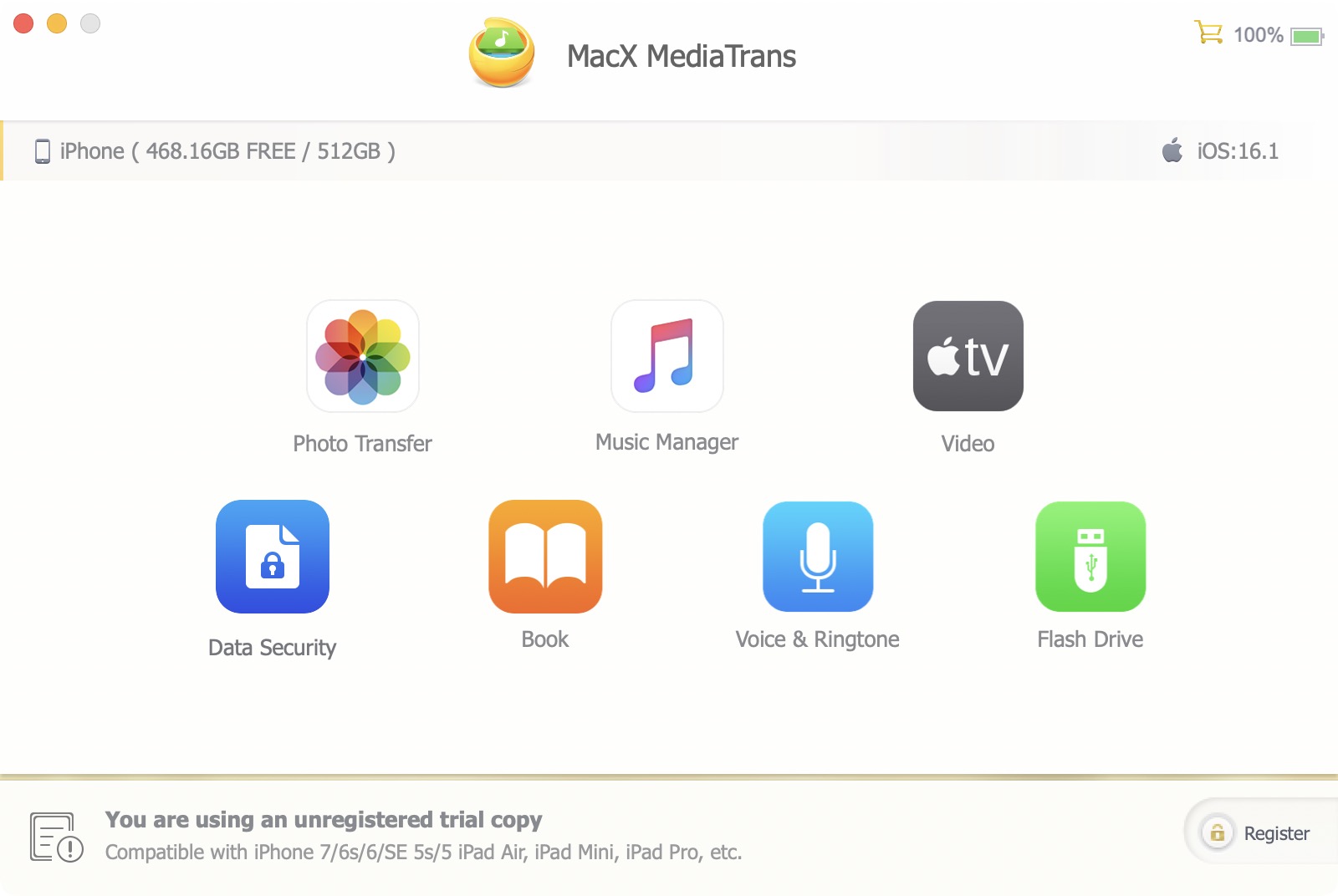This screenshot has width=1338, height=896.
Task: Open the Apple TV Video icon
Action: click(x=968, y=356)
